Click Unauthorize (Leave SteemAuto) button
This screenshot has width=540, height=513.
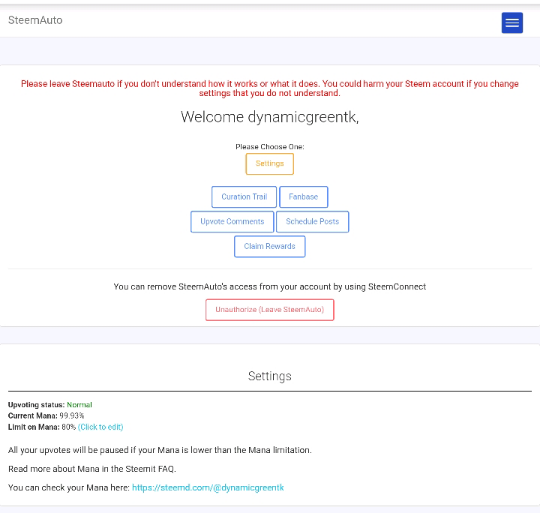270,310
